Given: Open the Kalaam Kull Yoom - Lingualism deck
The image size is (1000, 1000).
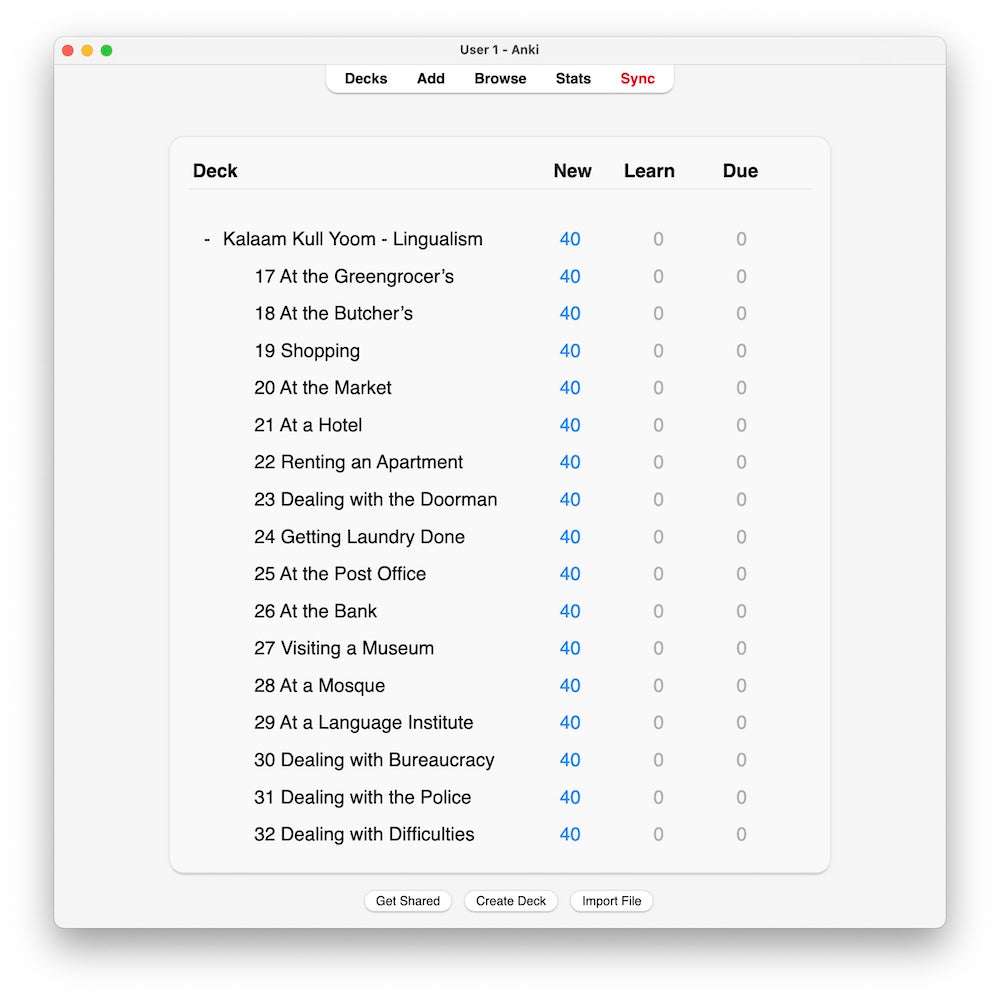Looking at the screenshot, I should [x=352, y=240].
